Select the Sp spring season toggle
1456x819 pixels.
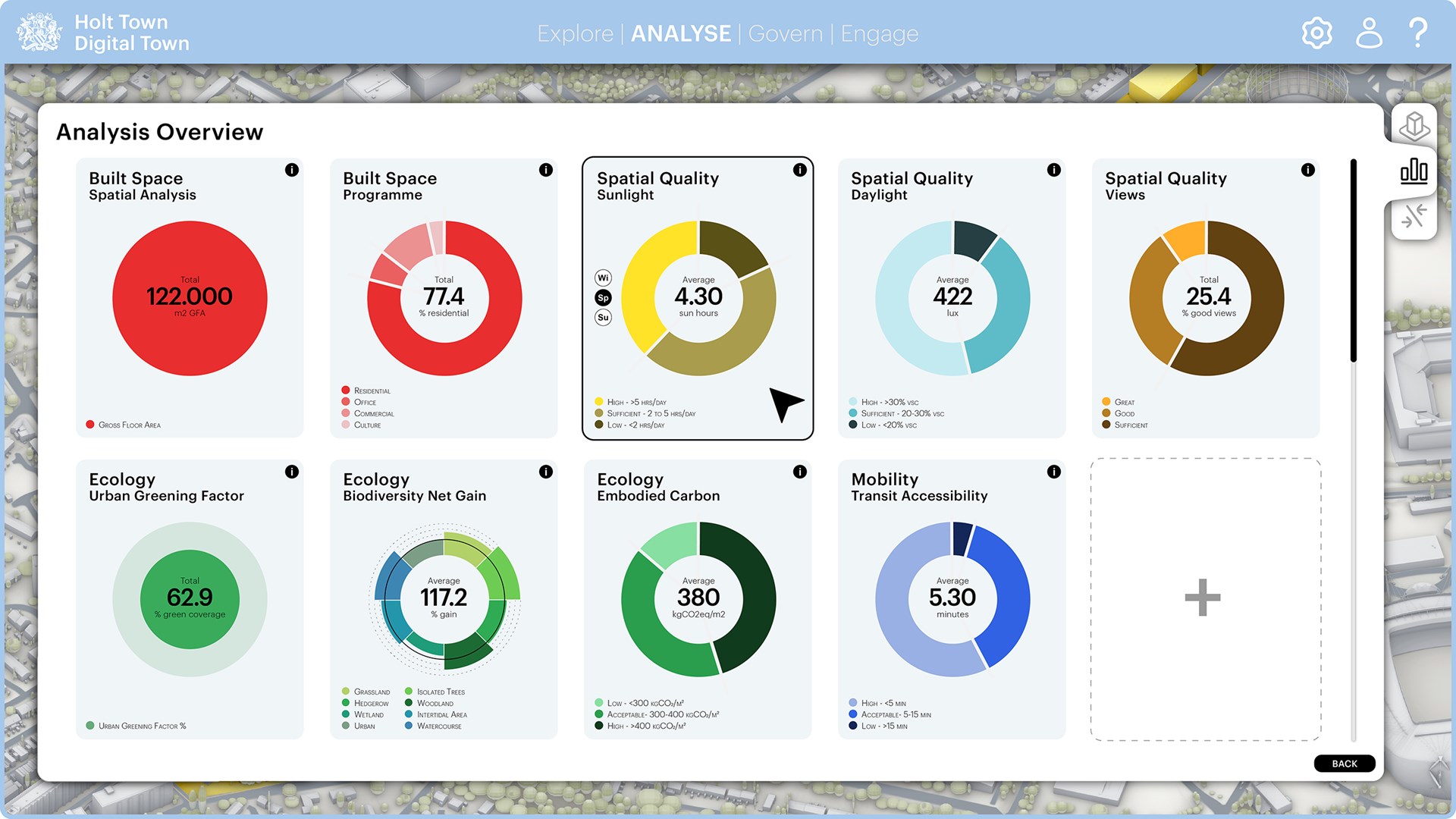coord(603,298)
